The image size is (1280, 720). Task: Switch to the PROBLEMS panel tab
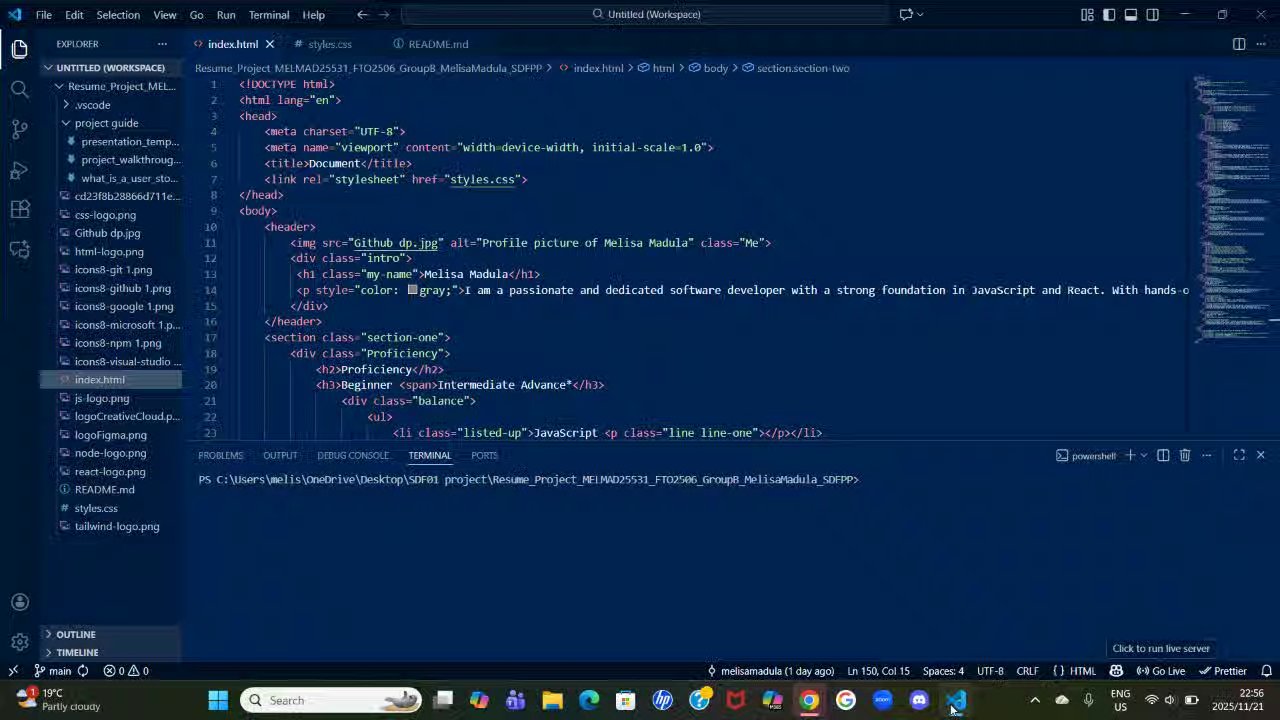220,456
